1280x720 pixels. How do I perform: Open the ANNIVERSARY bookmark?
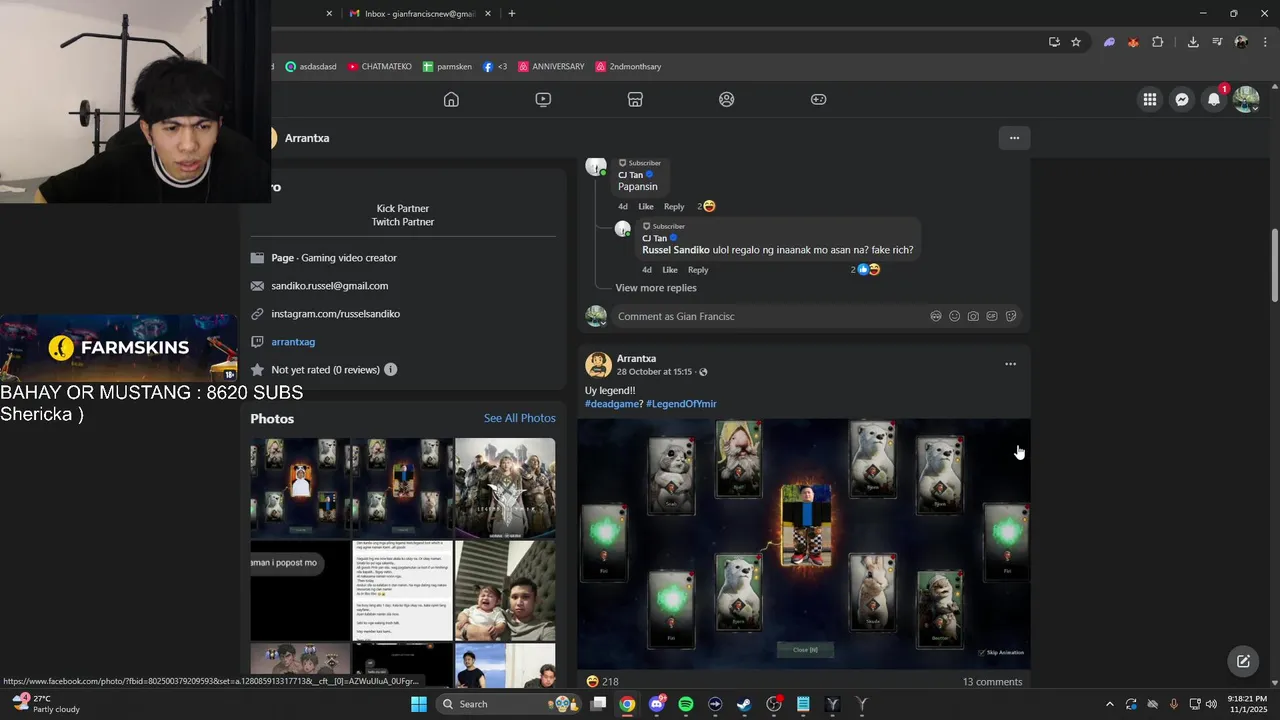pos(551,67)
